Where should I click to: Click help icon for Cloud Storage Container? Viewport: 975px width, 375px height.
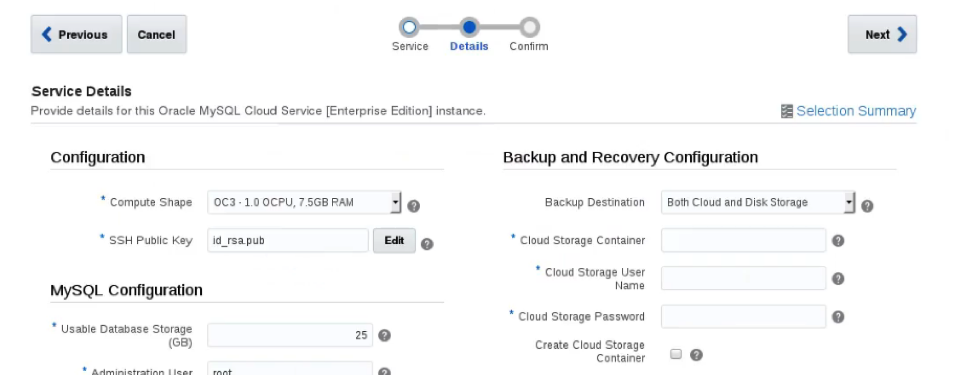coord(838,241)
